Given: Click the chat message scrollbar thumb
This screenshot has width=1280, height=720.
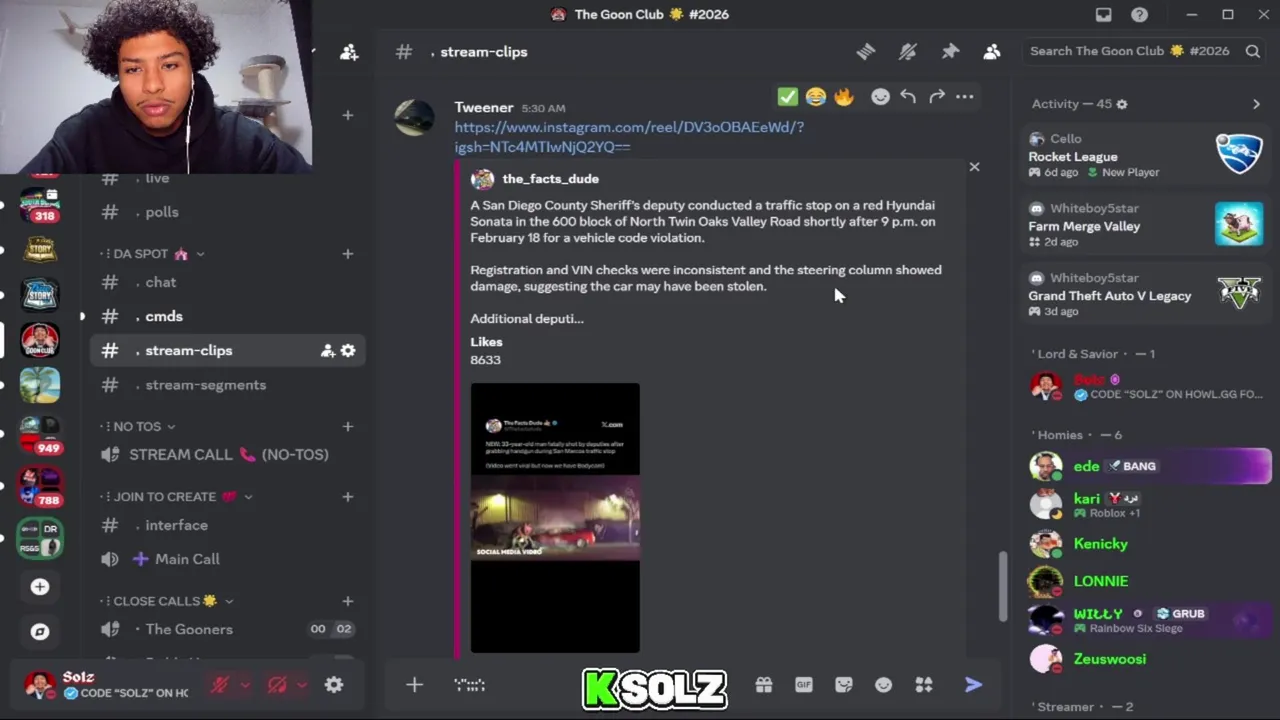Looking at the screenshot, I should tap(1002, 588).
